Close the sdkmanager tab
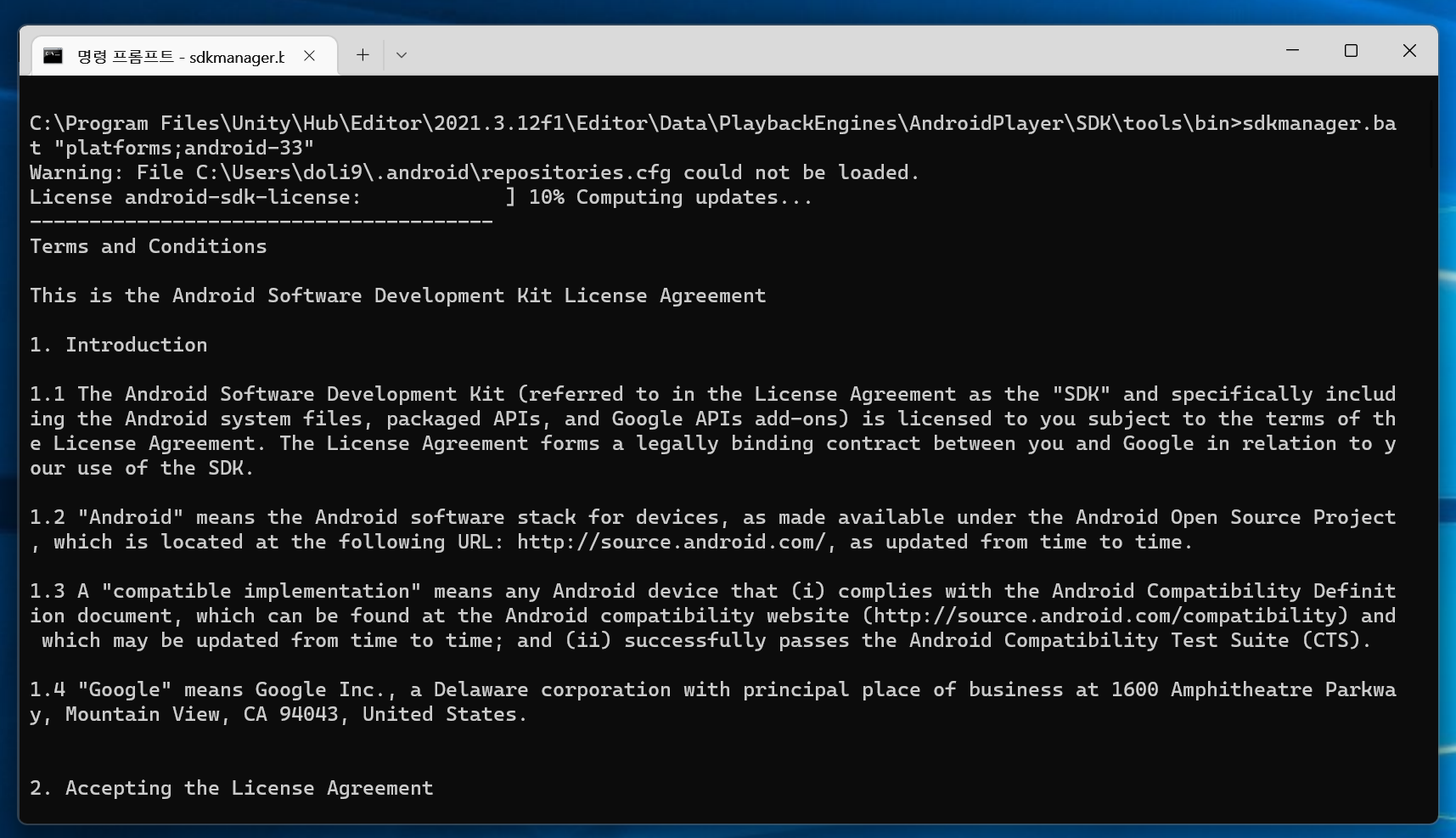This screenshot has width=1456, height=838. pos(310,56)
